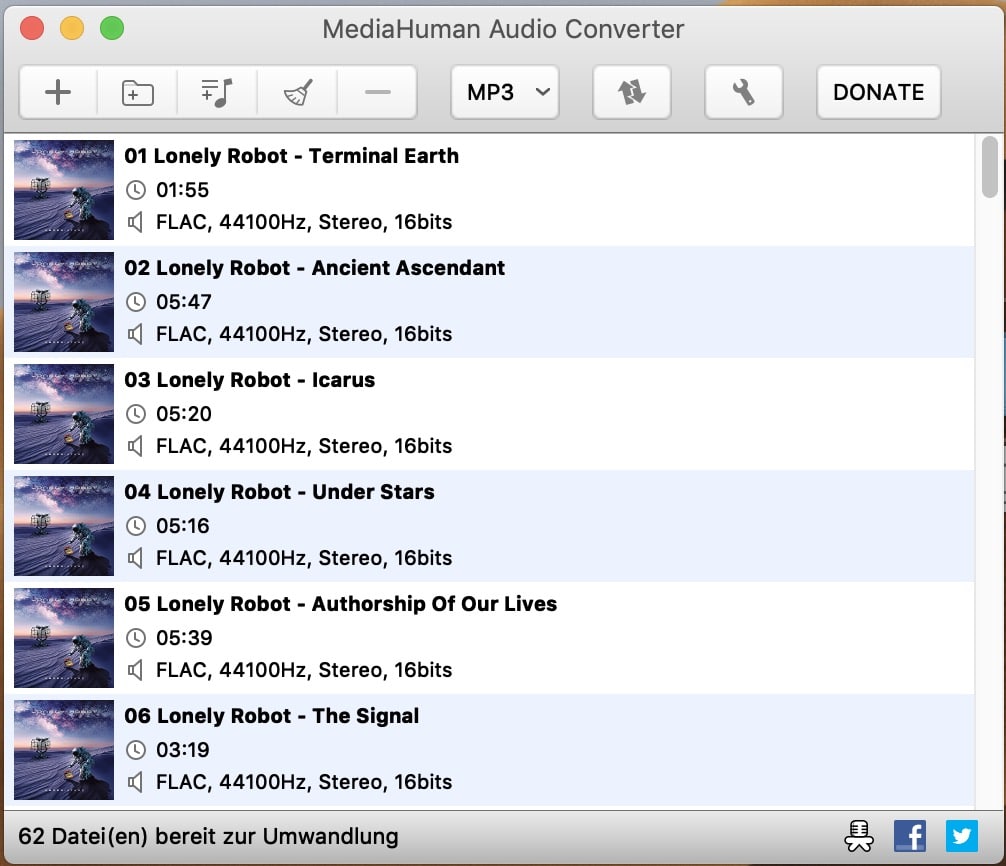Click the speaker icon in The Signal row
The image size is (1006, 866).
pyautogui.click(x=135, y=783)
